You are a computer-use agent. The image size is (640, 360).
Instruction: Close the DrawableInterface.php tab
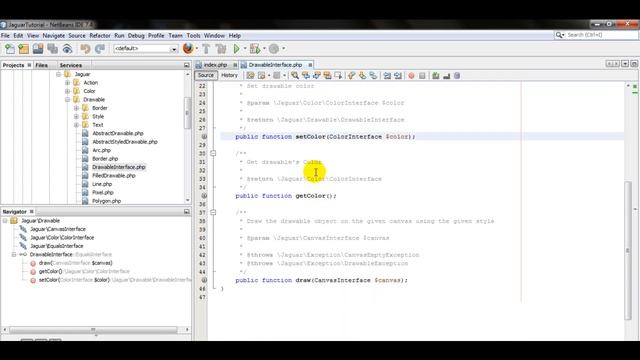point(310,65)
